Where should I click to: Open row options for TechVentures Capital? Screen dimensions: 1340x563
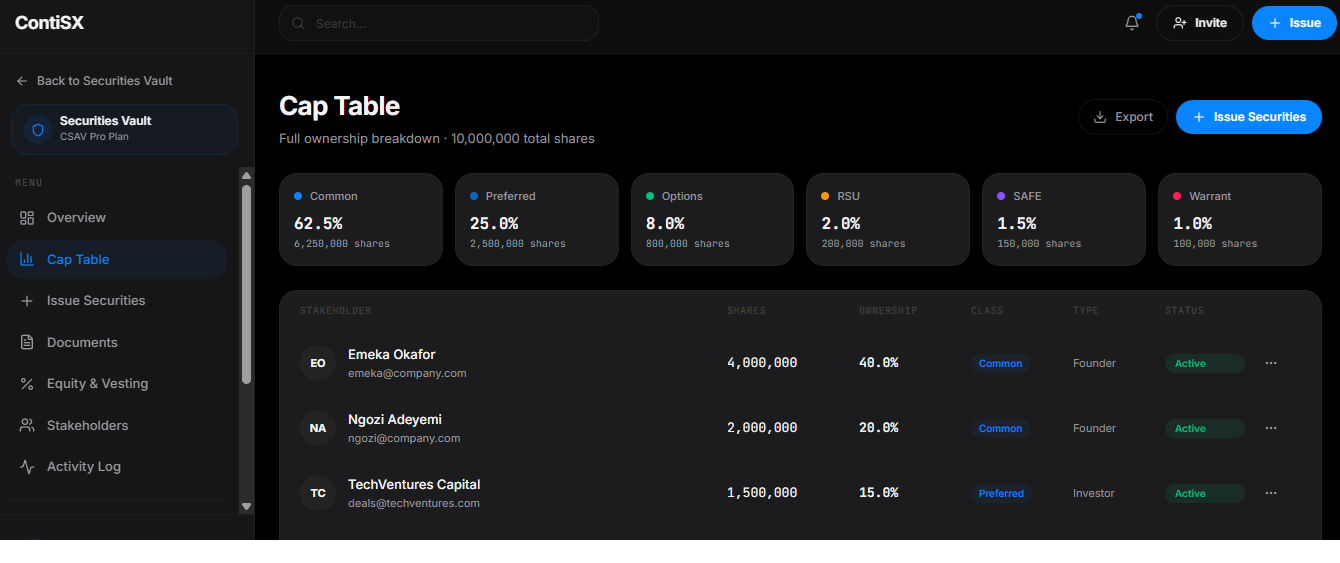point(1271,493)
